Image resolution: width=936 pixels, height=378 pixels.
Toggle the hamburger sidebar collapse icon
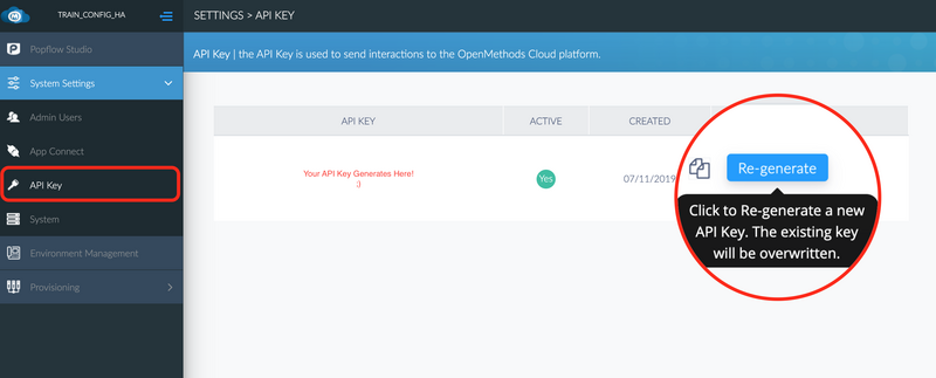coord(167,16)
